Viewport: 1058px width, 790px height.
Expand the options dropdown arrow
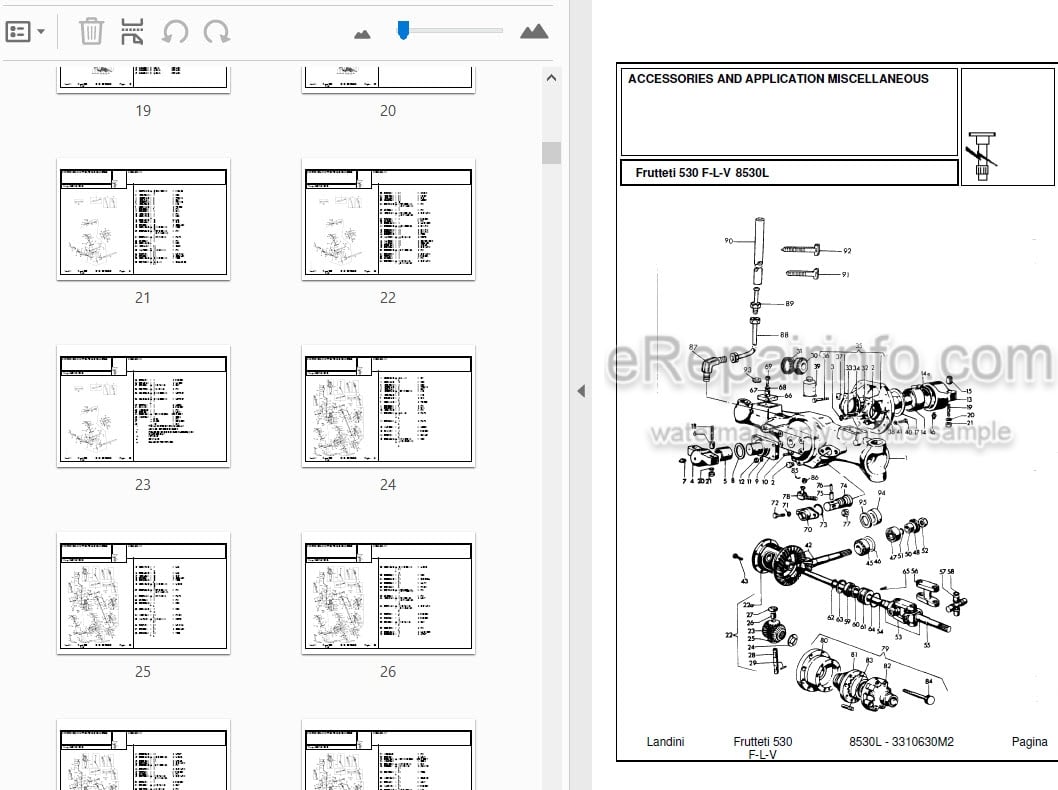click(41, 31)
